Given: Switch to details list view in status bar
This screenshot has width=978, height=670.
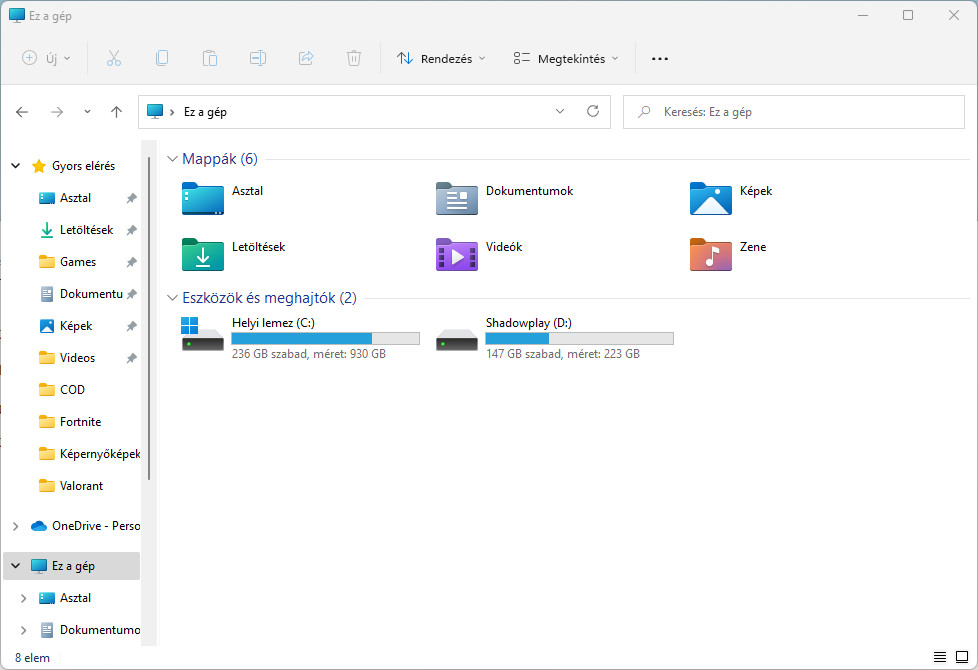Looking at the screenshot, I should click(x=940, y=657).
